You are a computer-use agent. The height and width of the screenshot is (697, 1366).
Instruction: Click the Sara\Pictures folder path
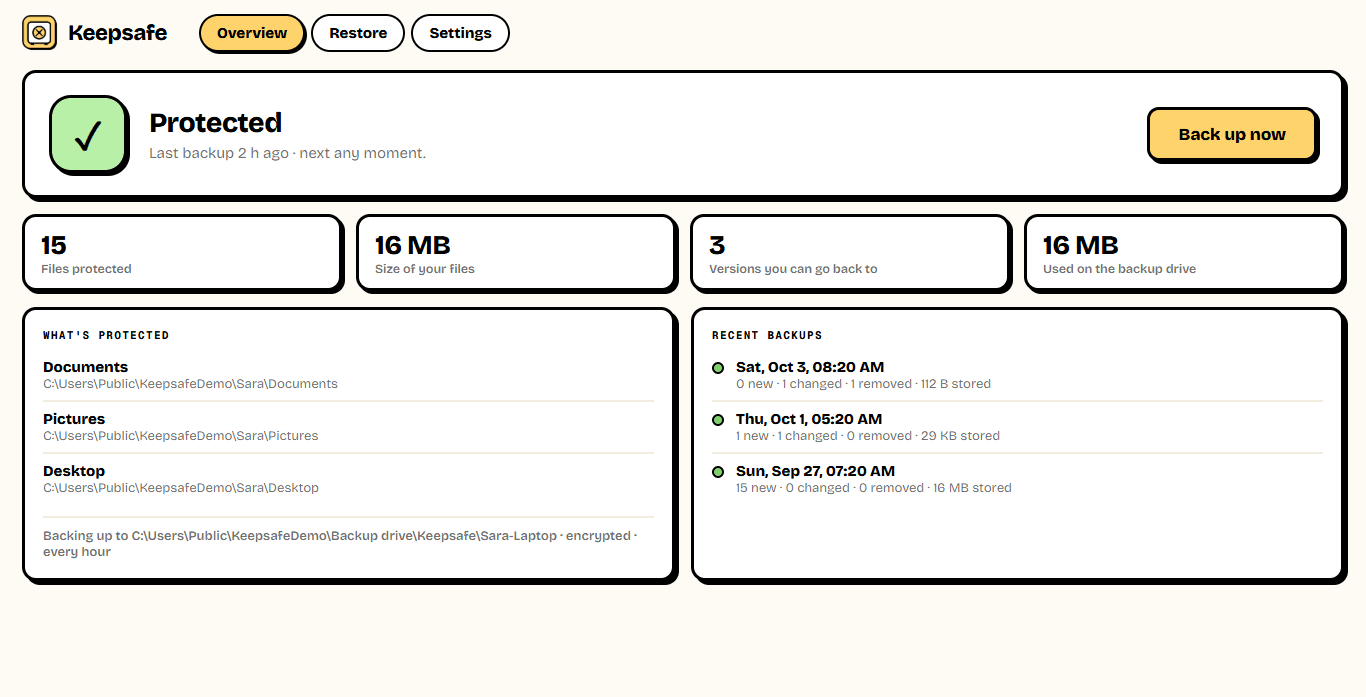[x=181, y=436]
